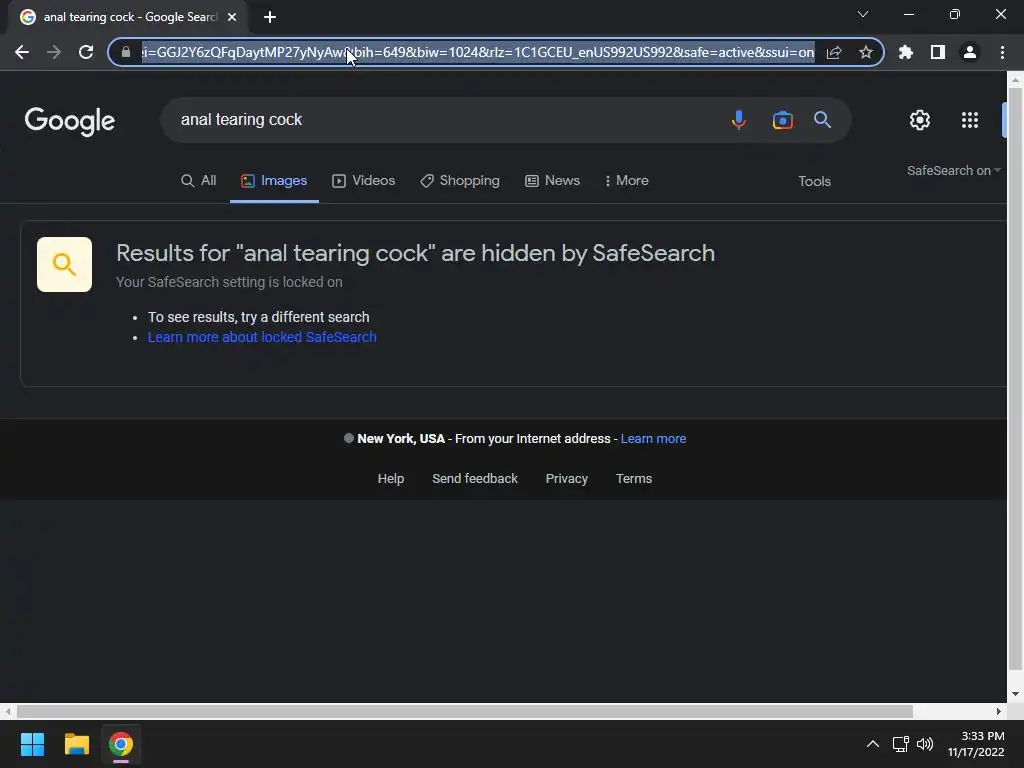Click the Google logo

tap(70, 121)
